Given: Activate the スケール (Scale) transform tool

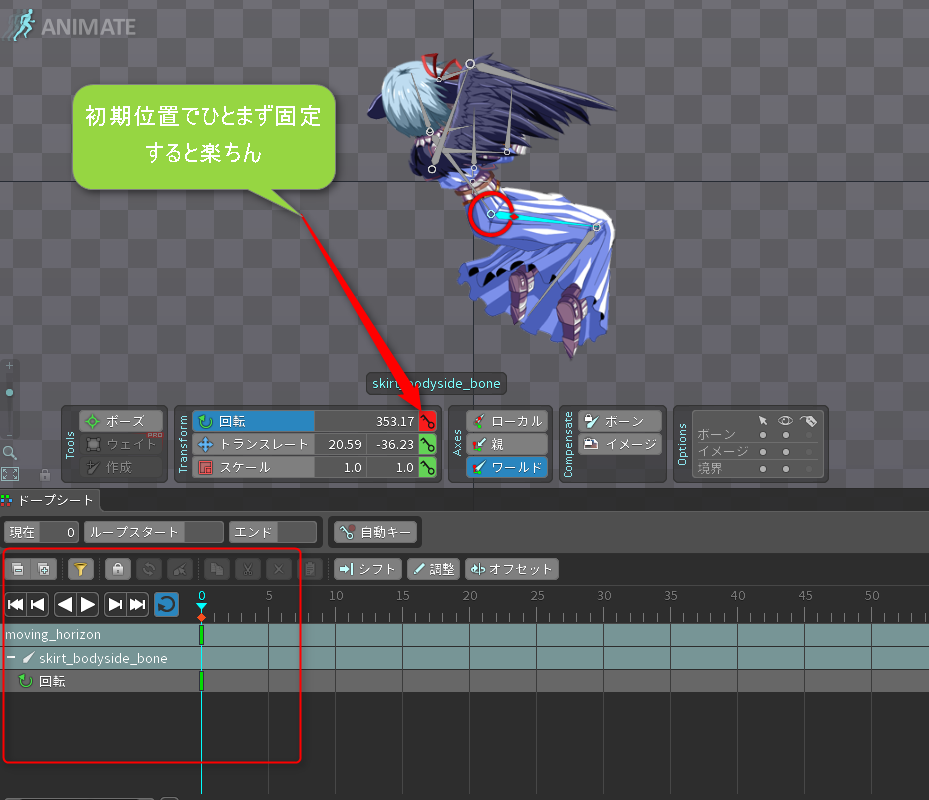Looking at the screenshot, I should pyautogui.click(x=254, y=468).
